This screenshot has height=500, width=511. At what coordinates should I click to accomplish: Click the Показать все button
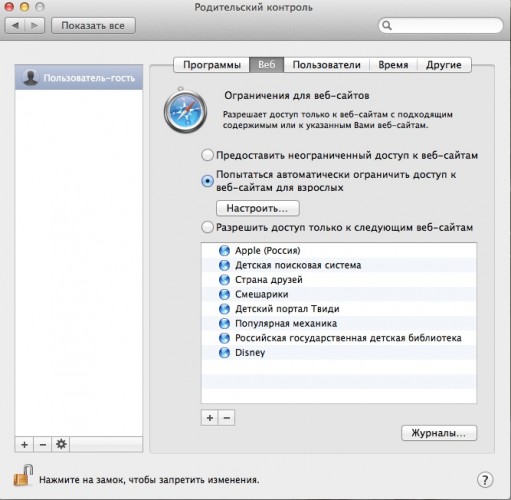pos(93,26)
